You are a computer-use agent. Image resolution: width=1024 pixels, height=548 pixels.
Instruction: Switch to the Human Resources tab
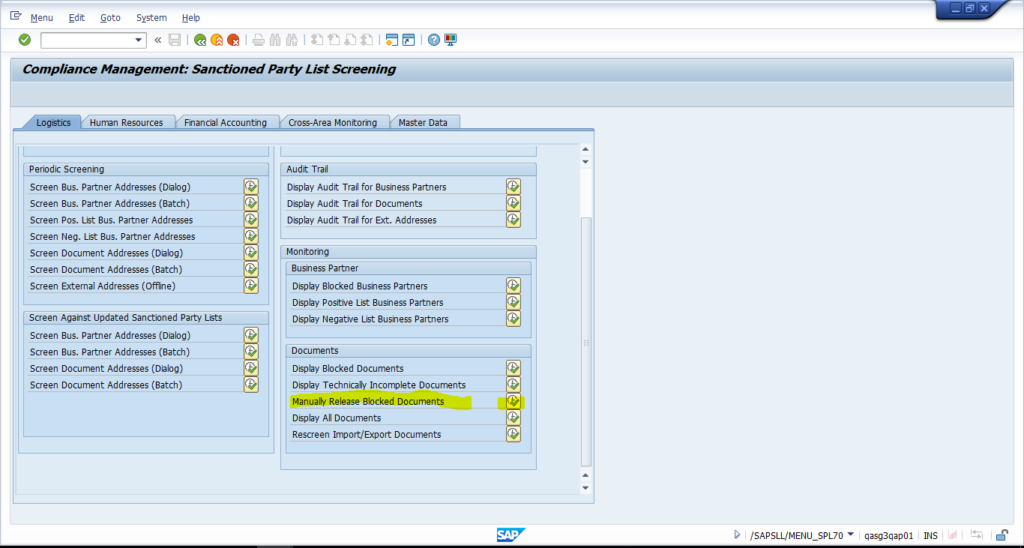126,122
